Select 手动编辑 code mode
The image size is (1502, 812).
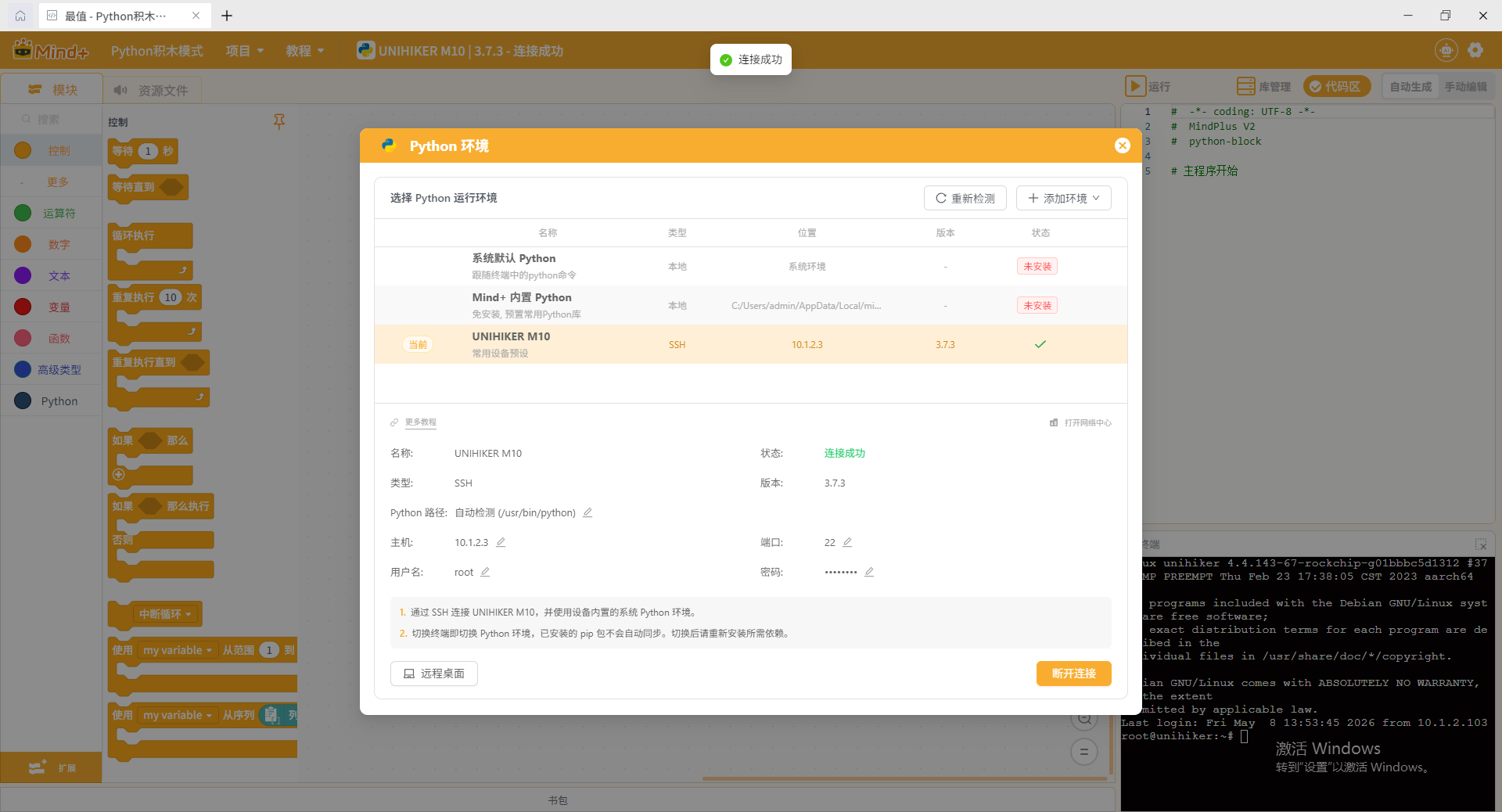pos(1465,87)
